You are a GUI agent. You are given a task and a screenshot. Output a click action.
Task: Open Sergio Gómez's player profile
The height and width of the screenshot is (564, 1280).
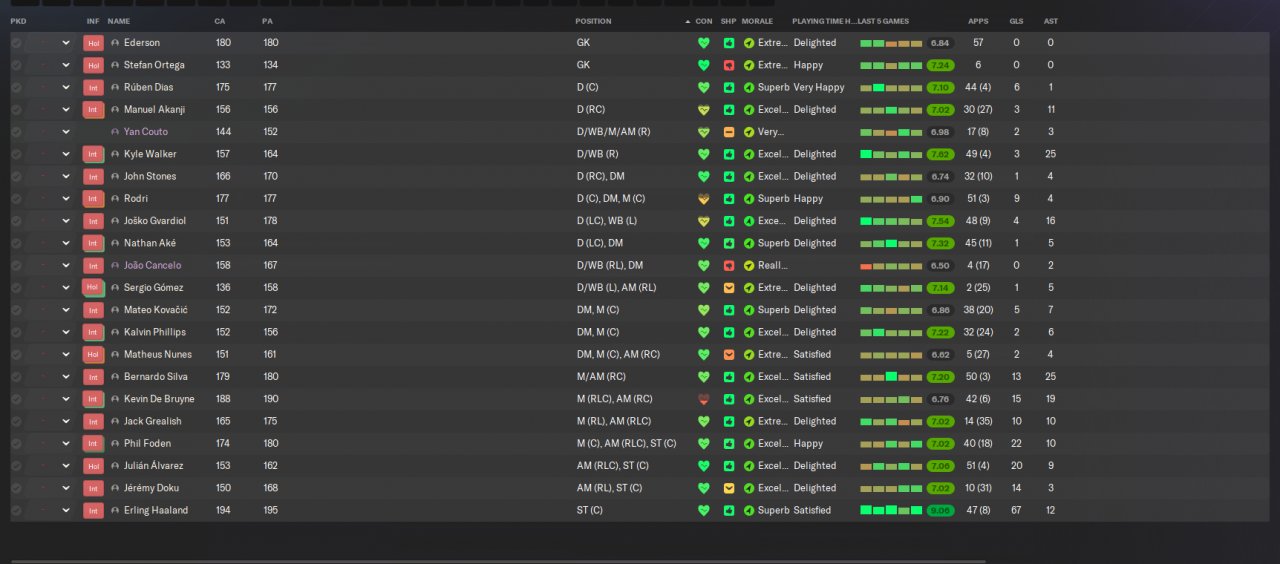155,288
